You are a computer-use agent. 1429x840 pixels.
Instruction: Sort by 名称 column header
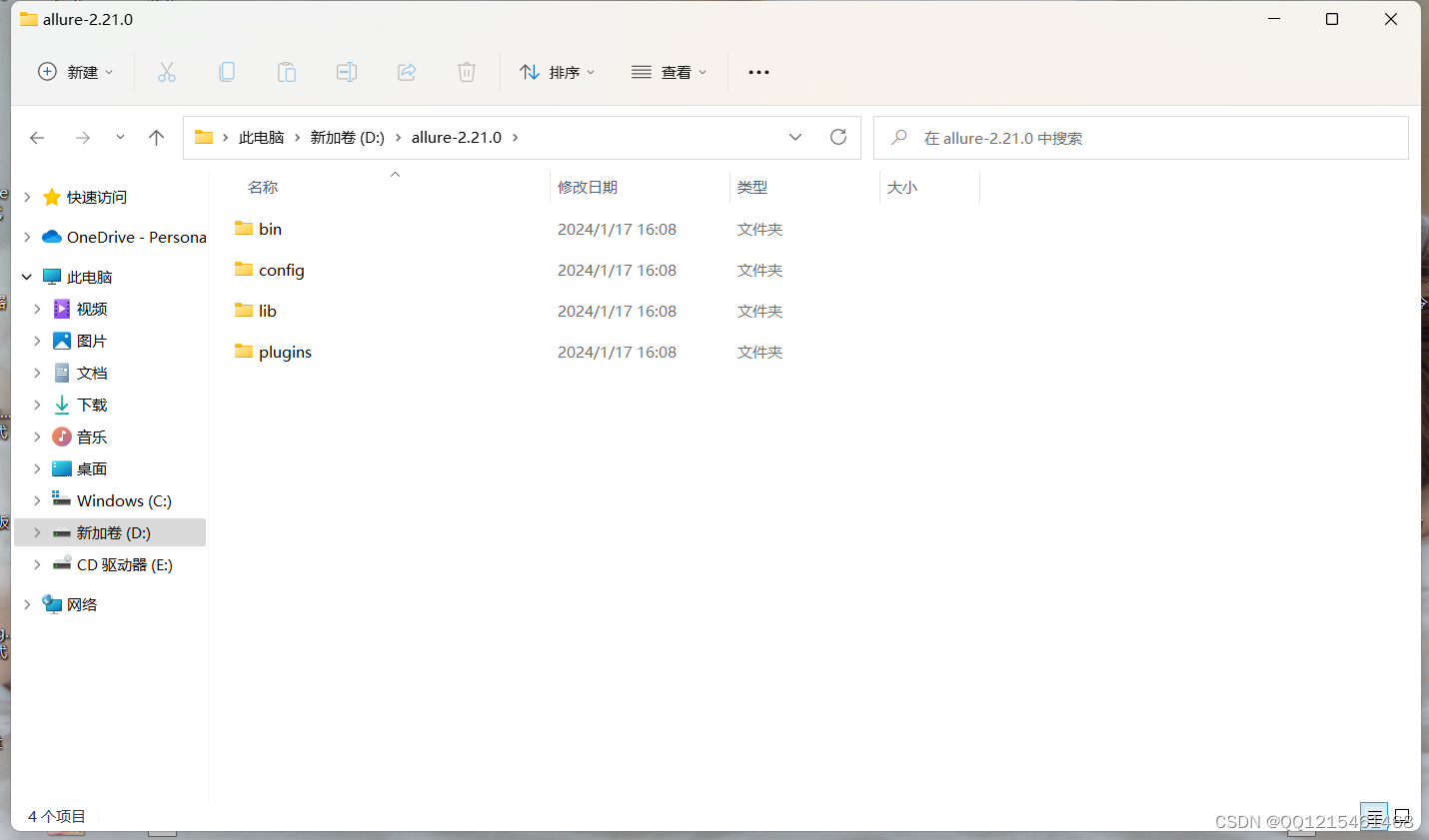pyautogui.click(x=263, y=187)
